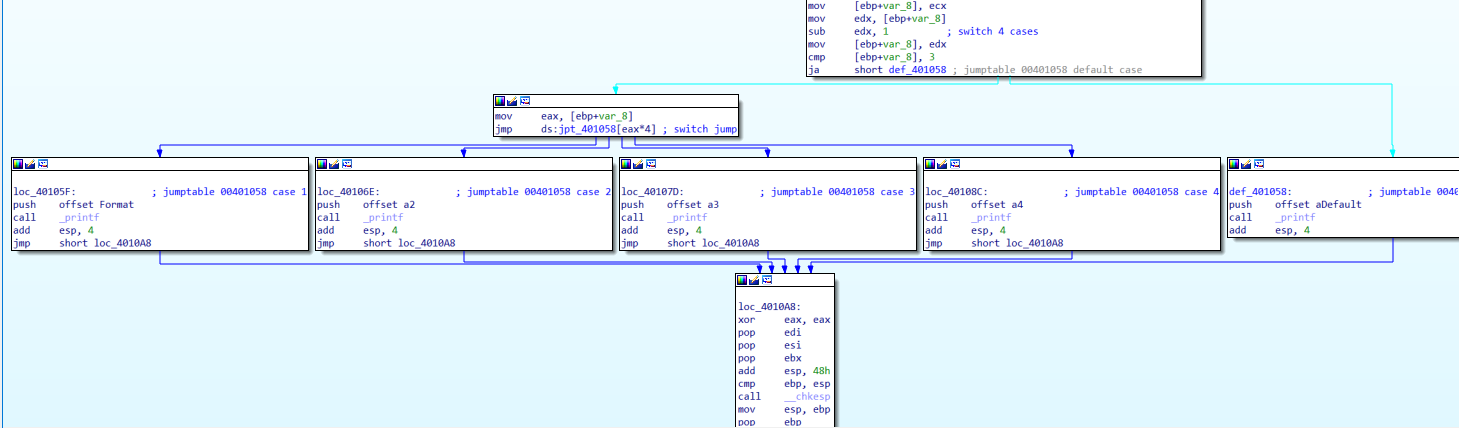Screen dimensions: 1459x428
Task: Click 'cmp ebp, esp' instruction line
Action: [784, 384]
